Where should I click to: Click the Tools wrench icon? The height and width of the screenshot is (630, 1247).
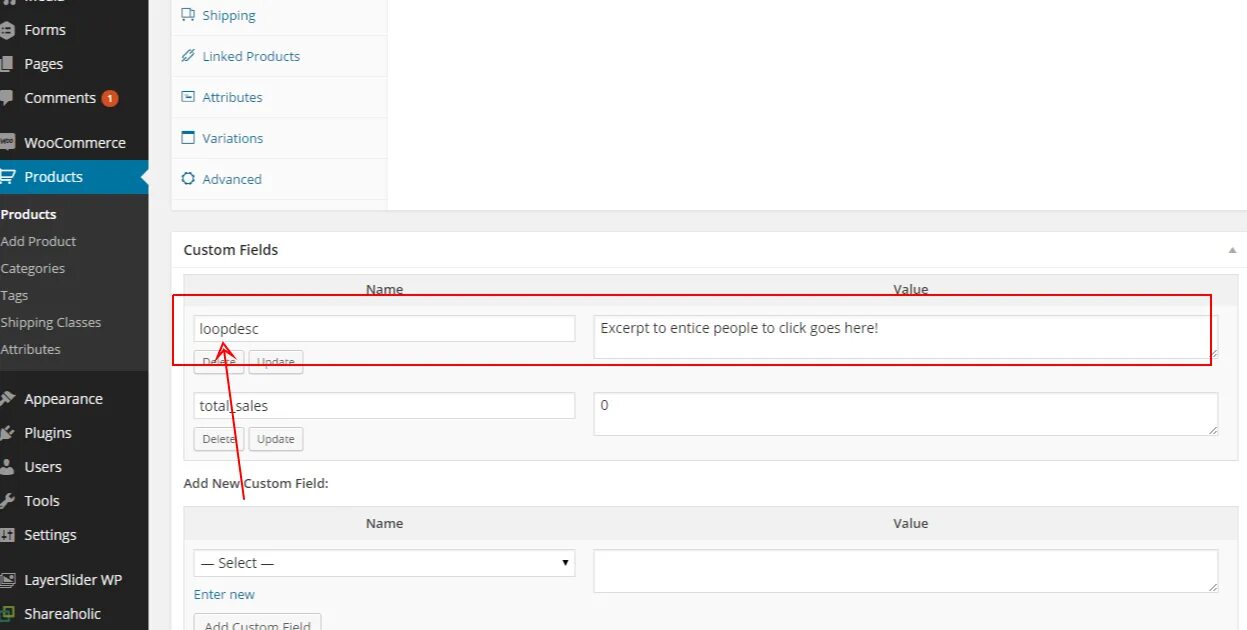(7, 501)
